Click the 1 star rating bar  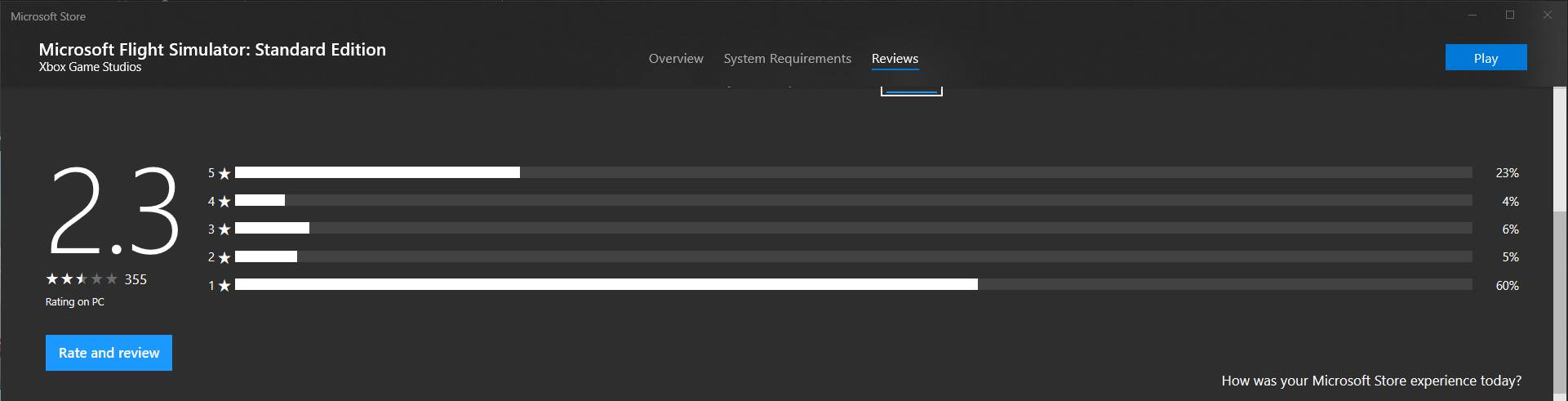click(x=853, y=285)
